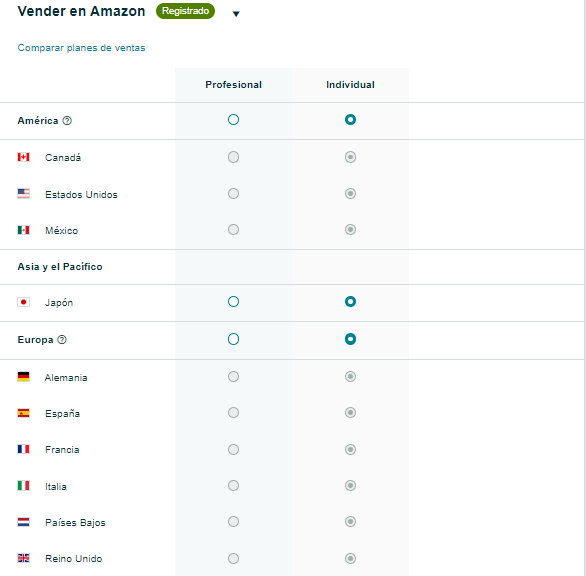Set Individual radio for Países Bajos
The width and height of the screenshot is (586, 576).
tap(350, 521)
